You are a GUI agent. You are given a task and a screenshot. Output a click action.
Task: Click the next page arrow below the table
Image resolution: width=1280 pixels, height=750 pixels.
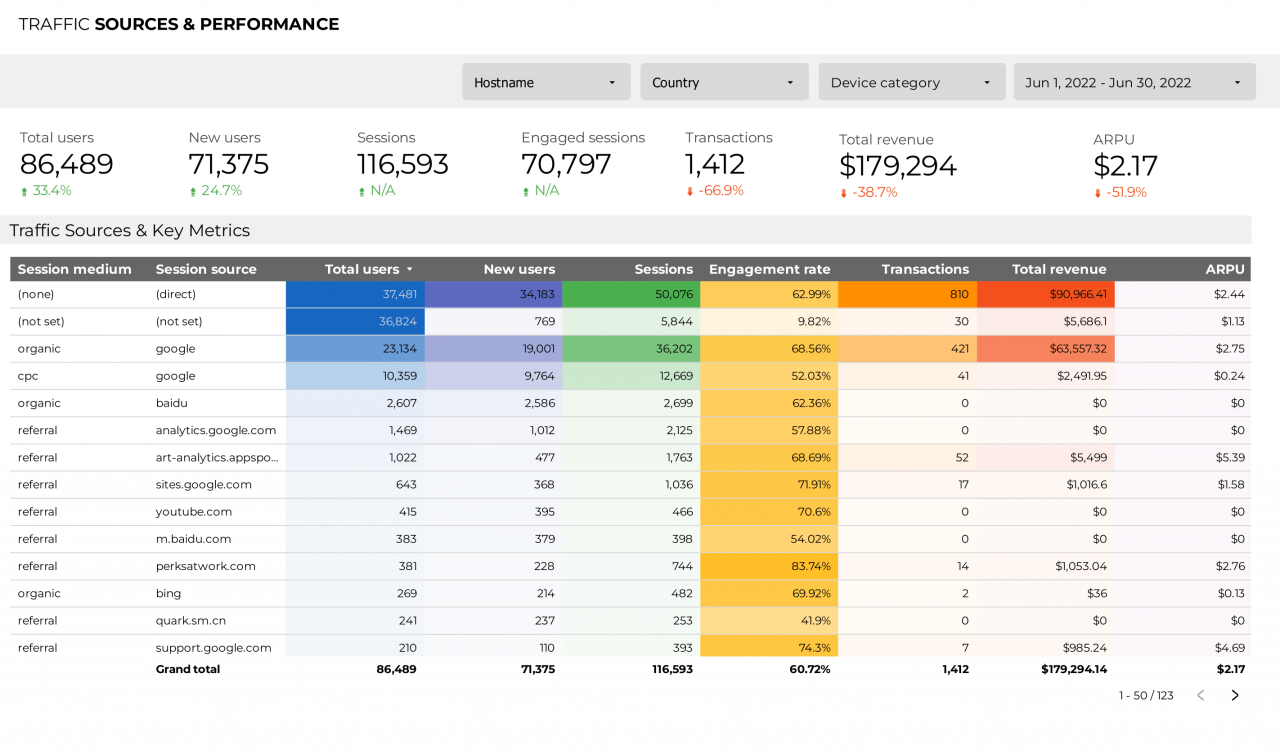coord(1234,694)
